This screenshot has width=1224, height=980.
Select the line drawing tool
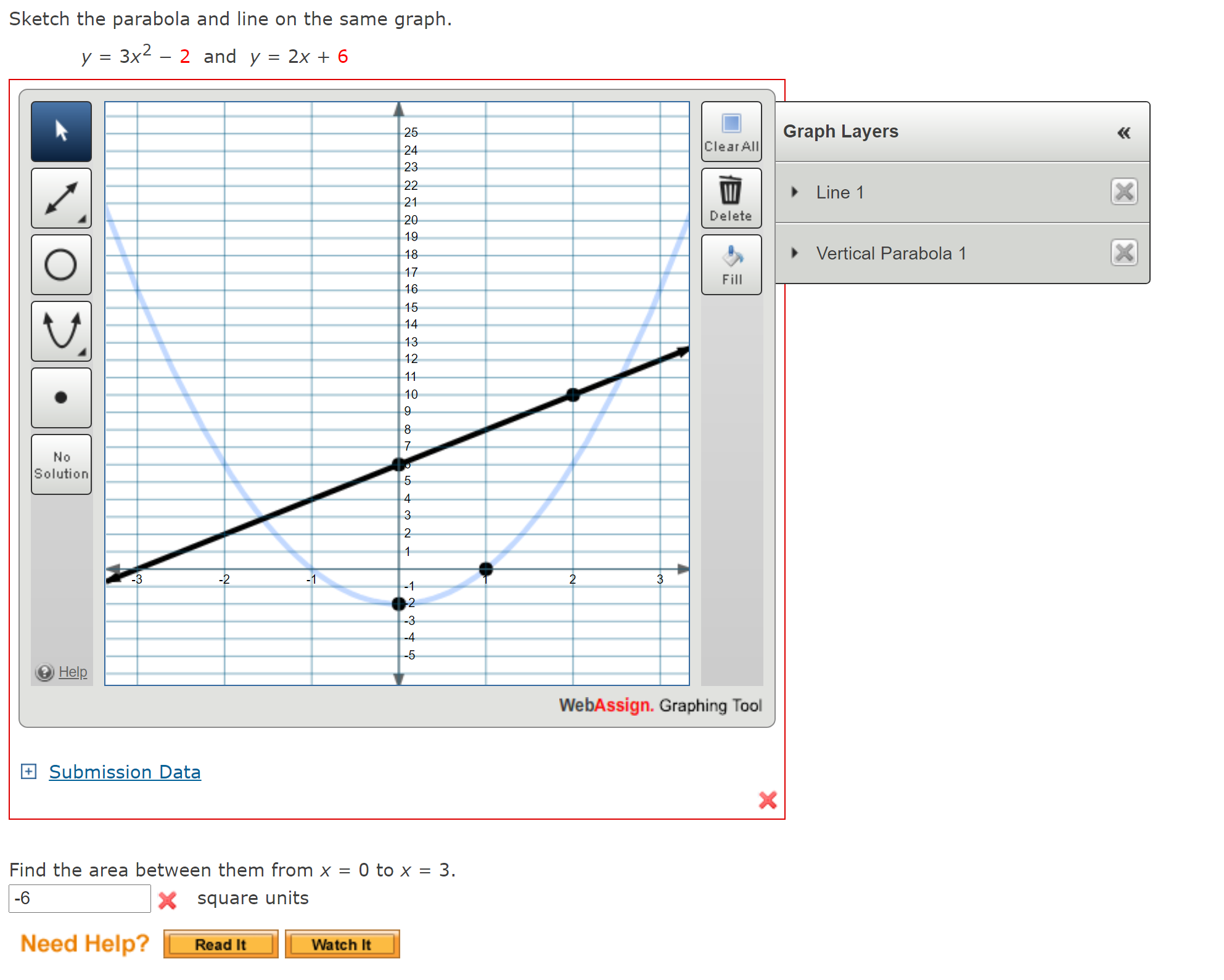pyautogui.click(x=61, y=198)
